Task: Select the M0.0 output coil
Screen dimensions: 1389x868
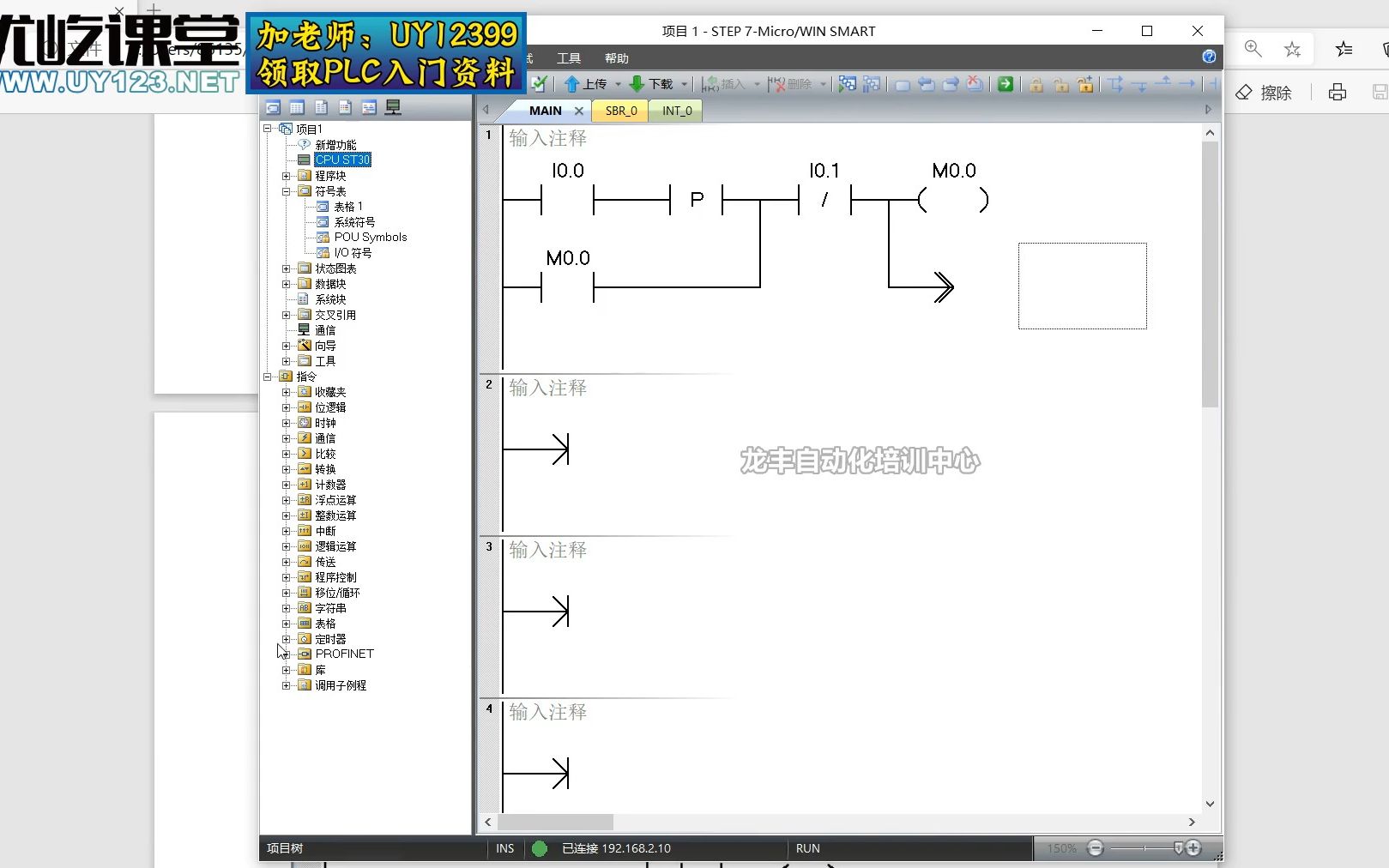Action: tap(953, 200)
